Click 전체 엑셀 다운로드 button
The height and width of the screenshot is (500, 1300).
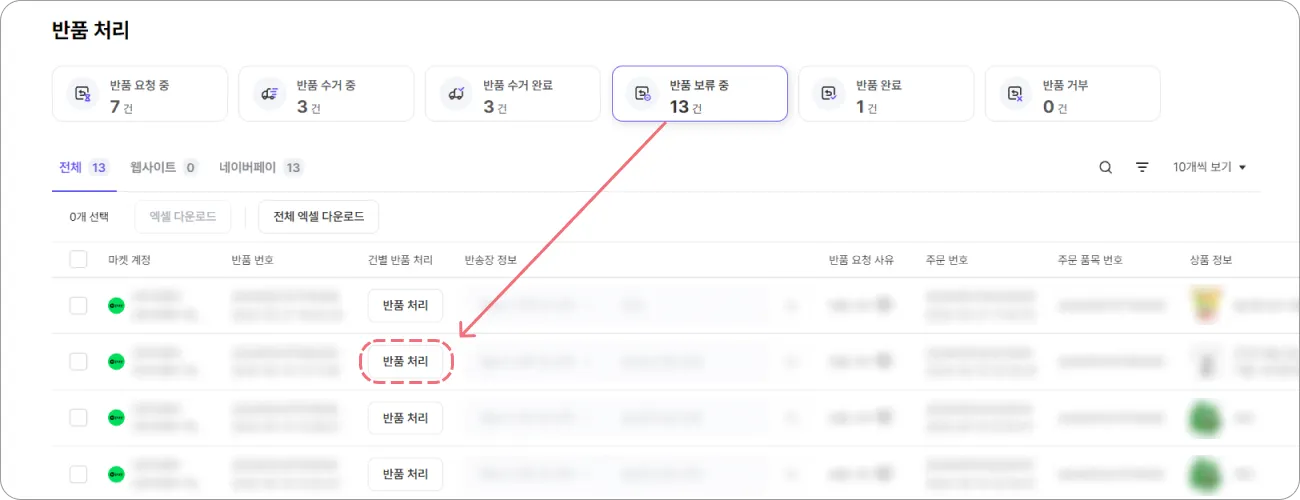(x=318, y=216)
